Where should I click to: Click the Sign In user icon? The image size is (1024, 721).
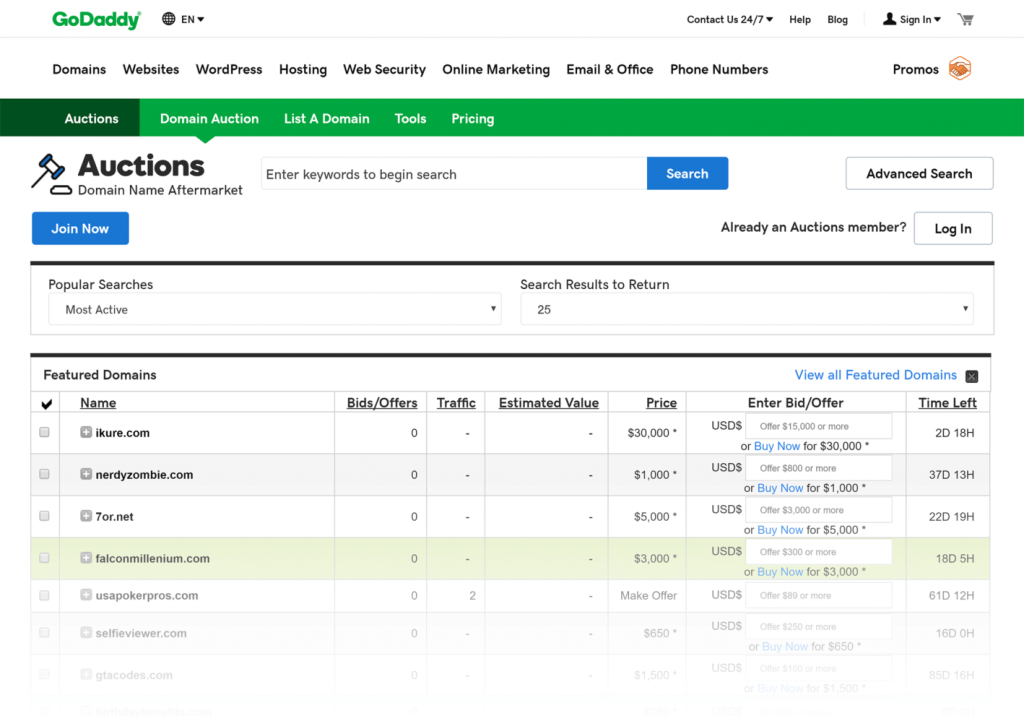tap(889, 19)
